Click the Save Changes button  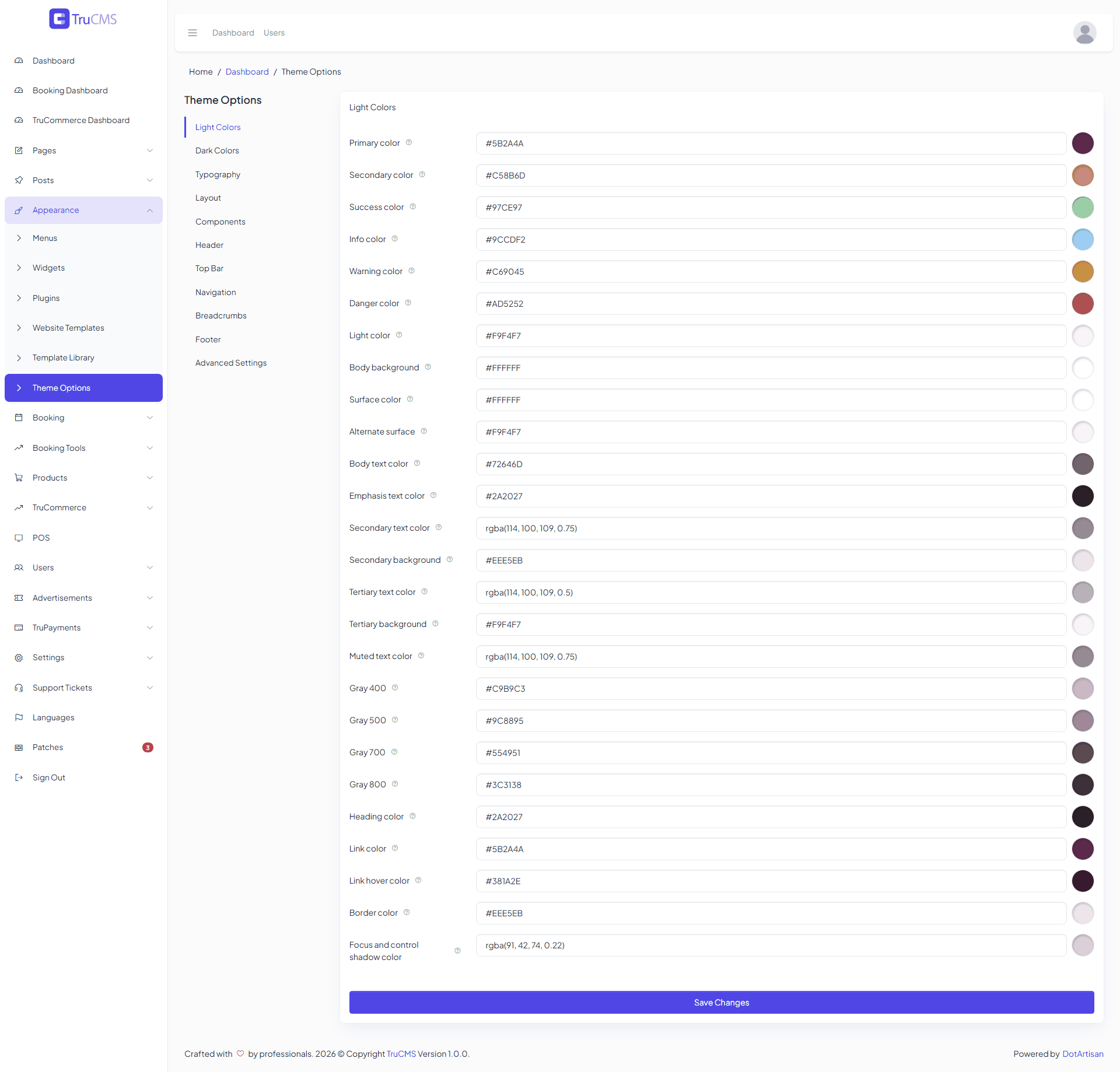click(x=722, y=1002)
